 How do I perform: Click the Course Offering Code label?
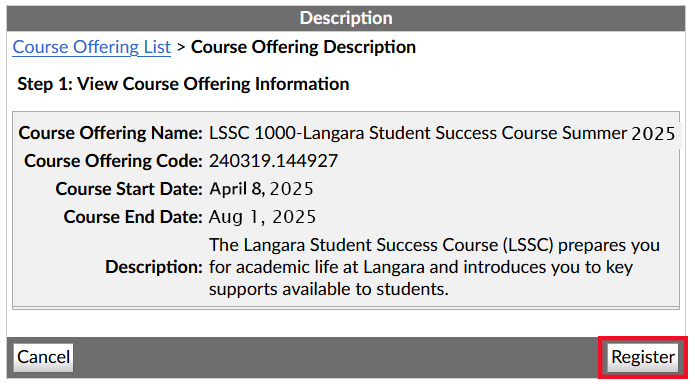113,161
